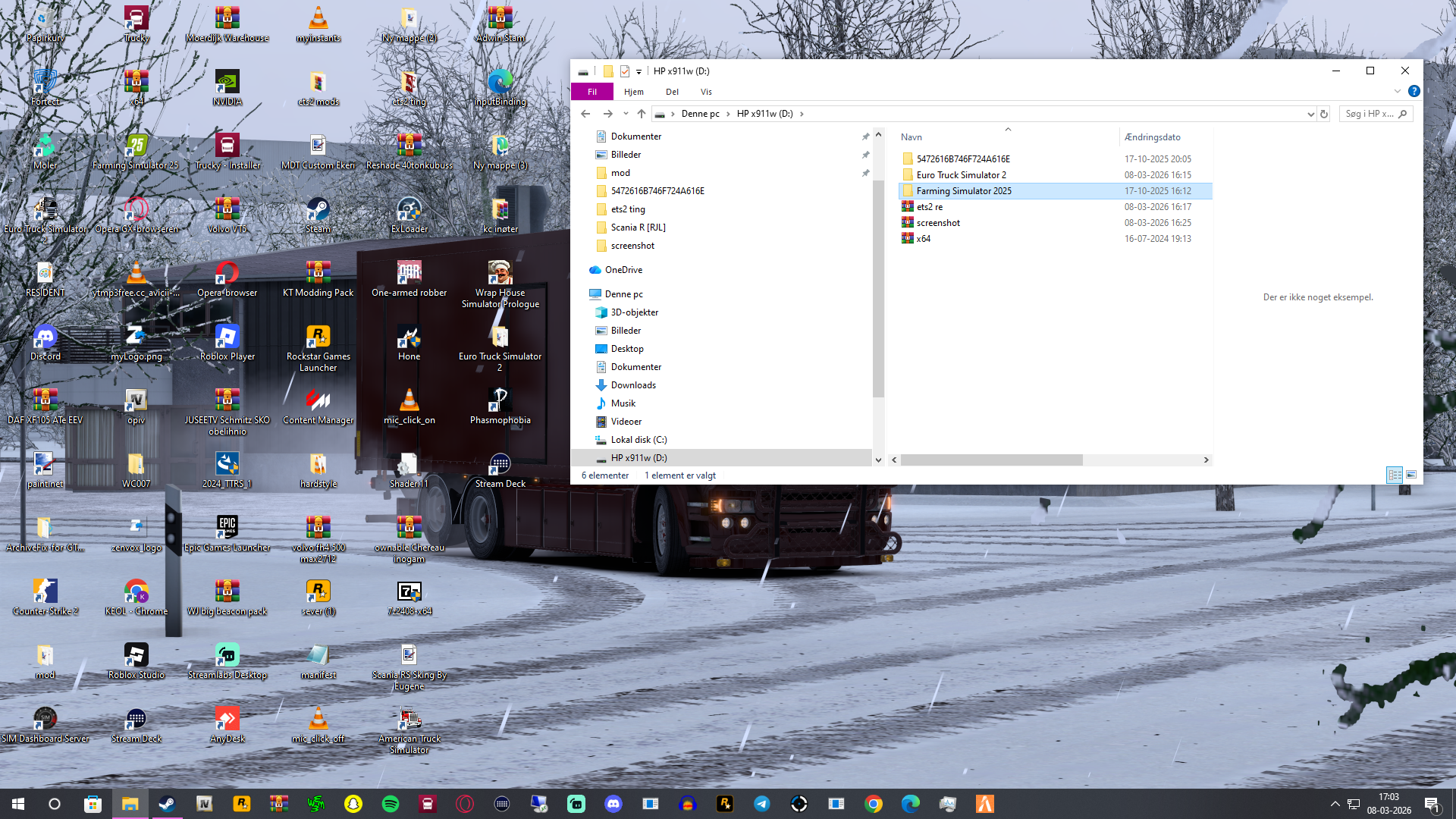Open the recent locations dropdown arrow
Screen dimensions: 1456x819
[626, 114]
